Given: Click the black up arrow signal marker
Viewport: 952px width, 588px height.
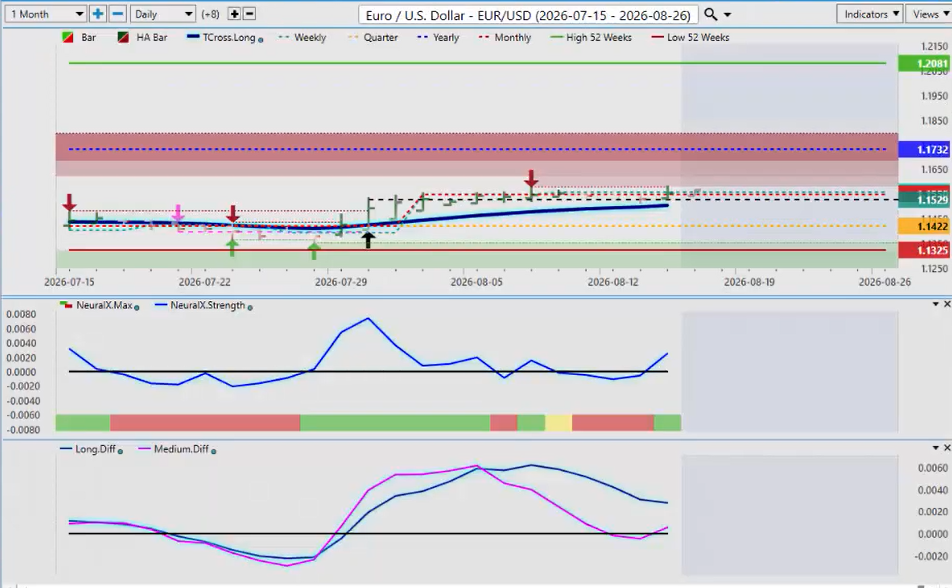Looking at the screenshot, I should point(368,239).
